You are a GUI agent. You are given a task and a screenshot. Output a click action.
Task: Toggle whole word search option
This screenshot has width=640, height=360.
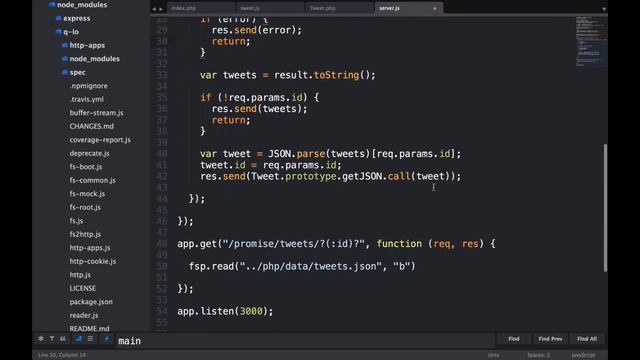pos(63,339)
